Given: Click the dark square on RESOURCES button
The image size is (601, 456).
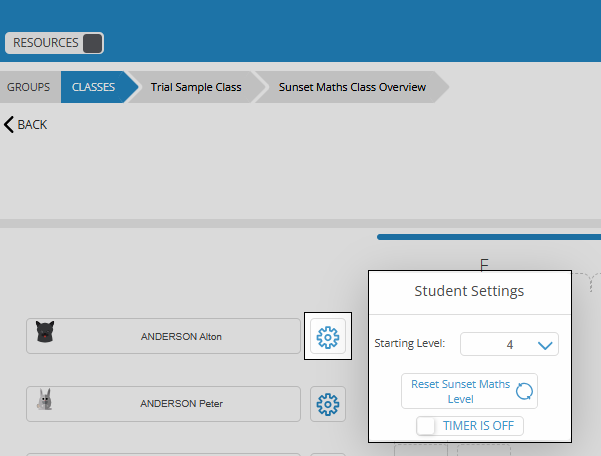Looking at the screenshot, I should 92,43.
